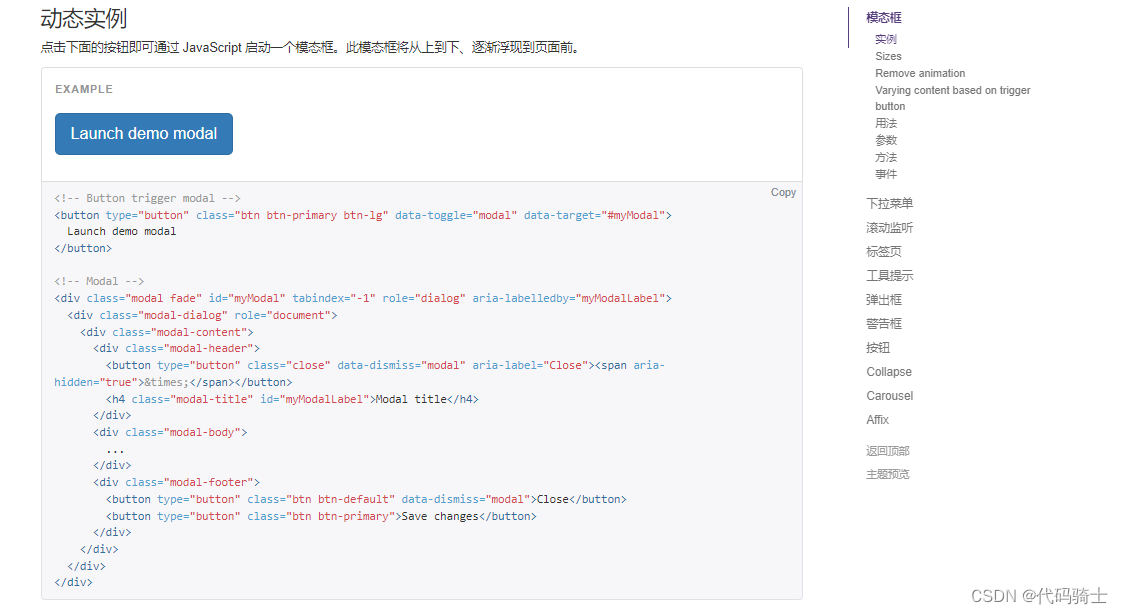This screenshot has width=1123, height=614.
Task: Navigate to Remove animation section
Action: [x=920, y=73]
